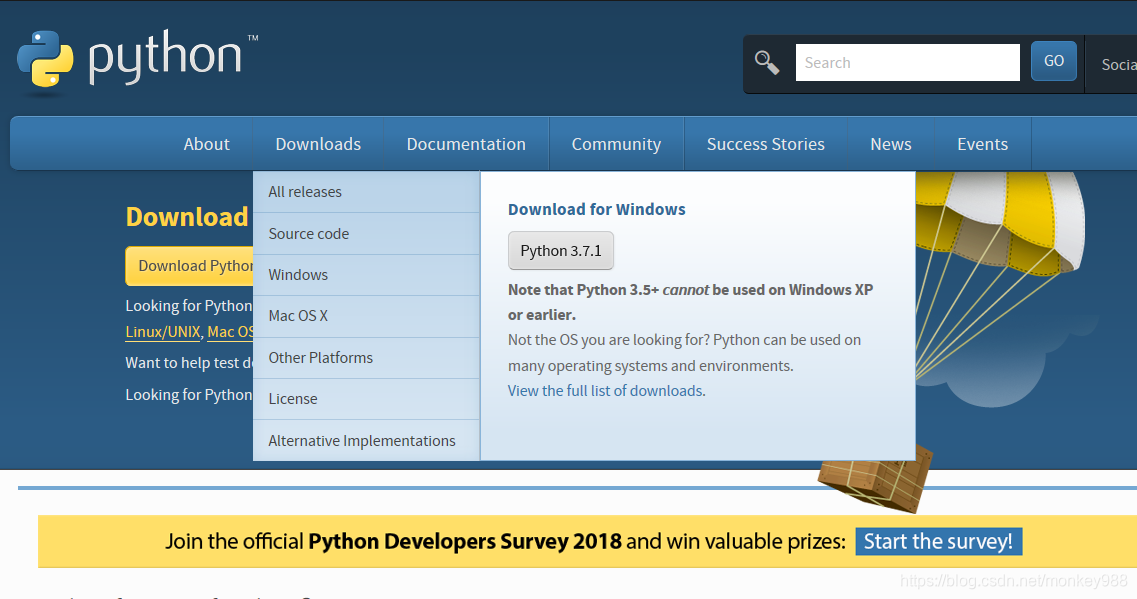Image resolution: width=1137 pixels, height=599 pixels.
Task: Select License in Downloads submenu
Action: [366, 399]
